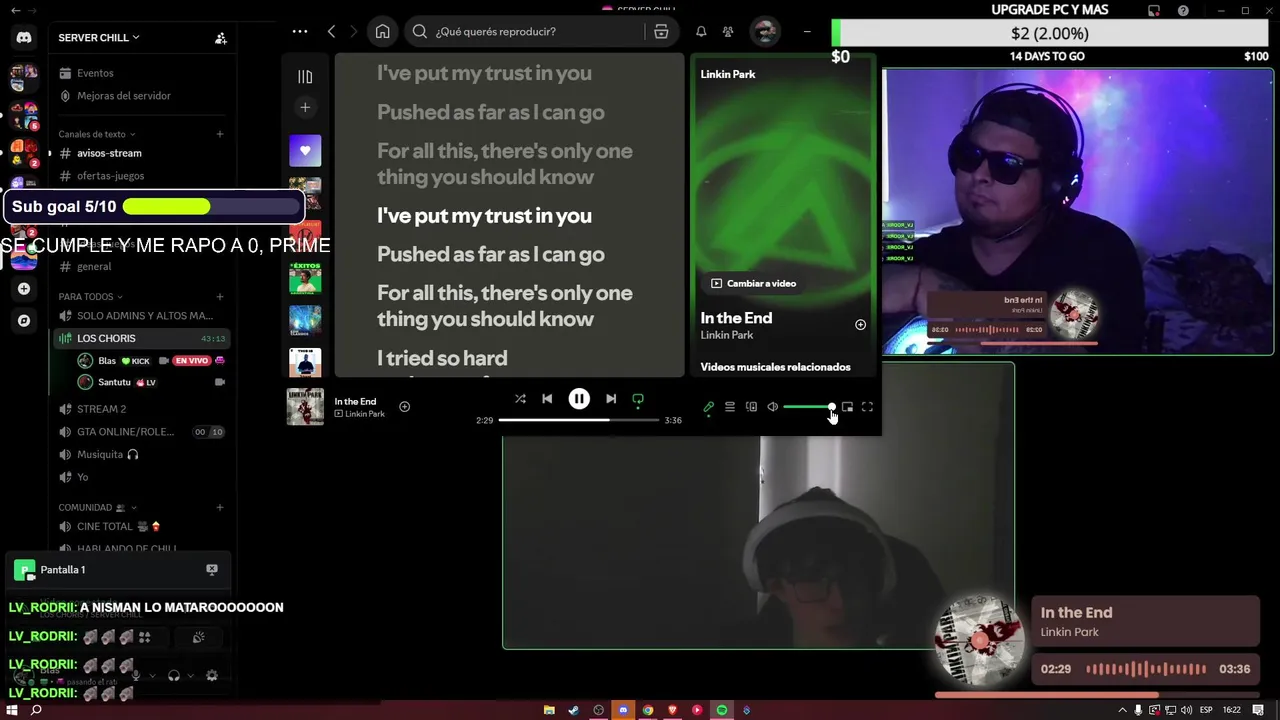The height and width of the screenshot is (720, 1280).
Task: Open Liked Songs heart playlist
Action: tap(305, 151)
